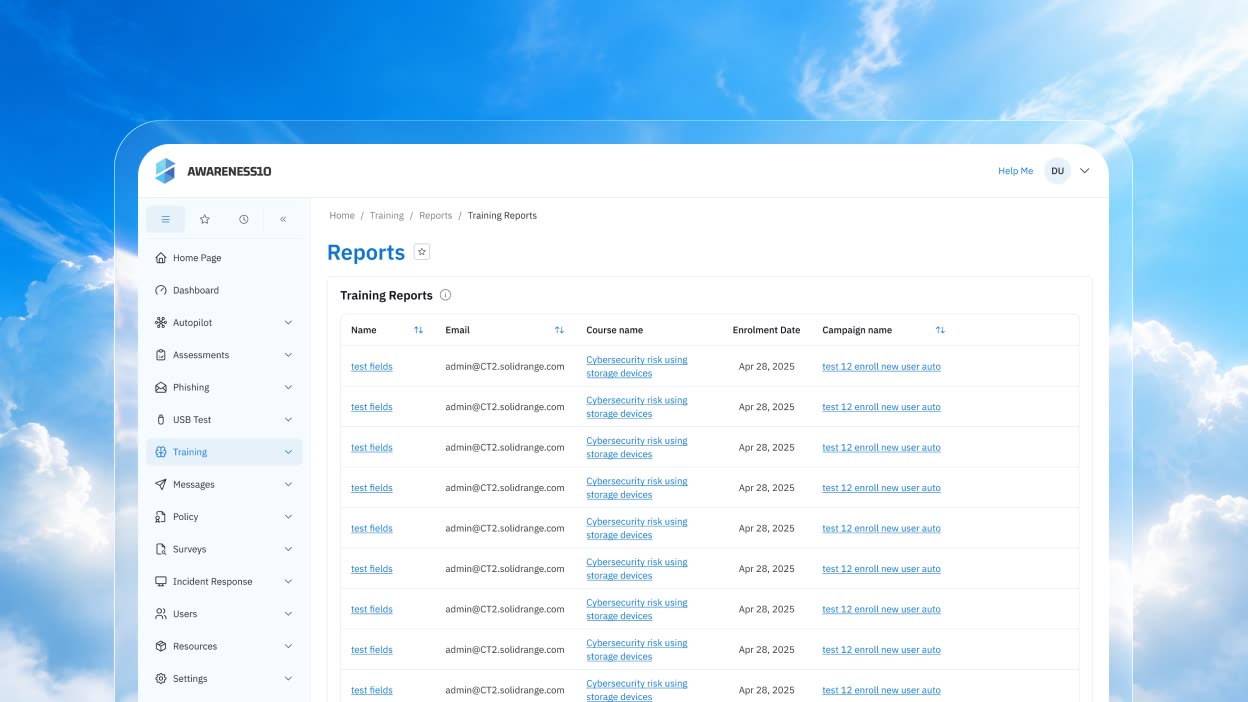
Task: Open first row's test fields name link
Action: pos(372,367)
